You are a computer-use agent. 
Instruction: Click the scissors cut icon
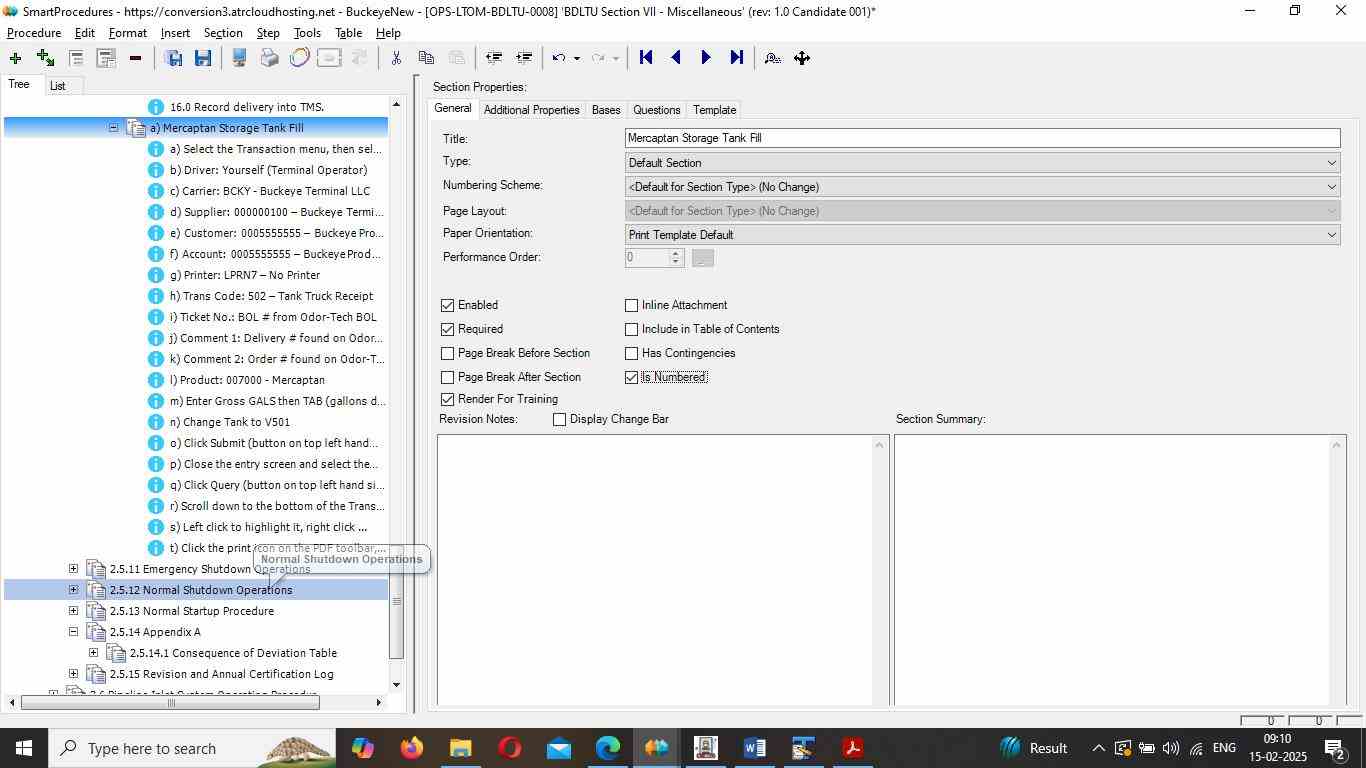click(396, 58)
